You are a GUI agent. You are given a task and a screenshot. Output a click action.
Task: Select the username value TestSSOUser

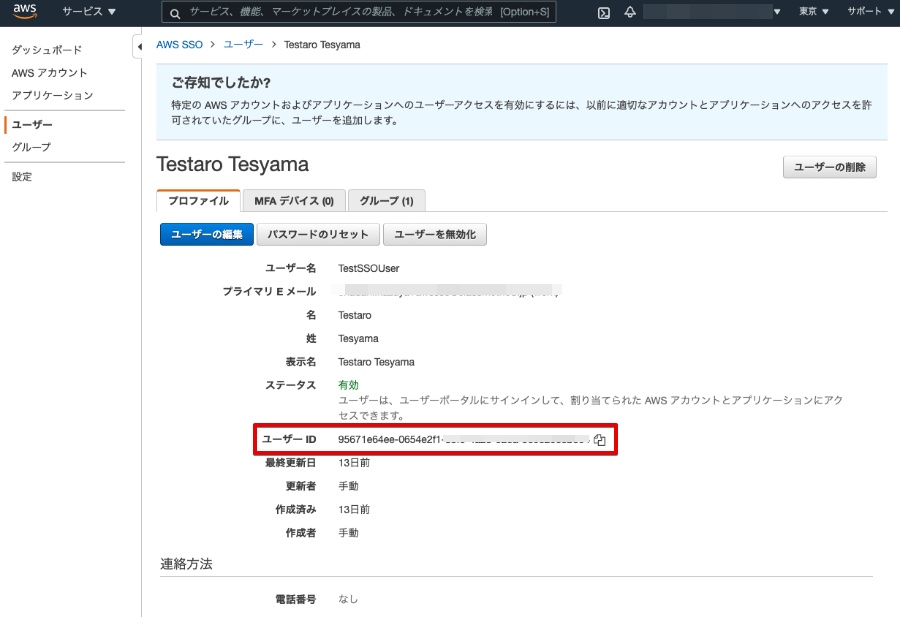pyautogui.click(x=368, y=269)
